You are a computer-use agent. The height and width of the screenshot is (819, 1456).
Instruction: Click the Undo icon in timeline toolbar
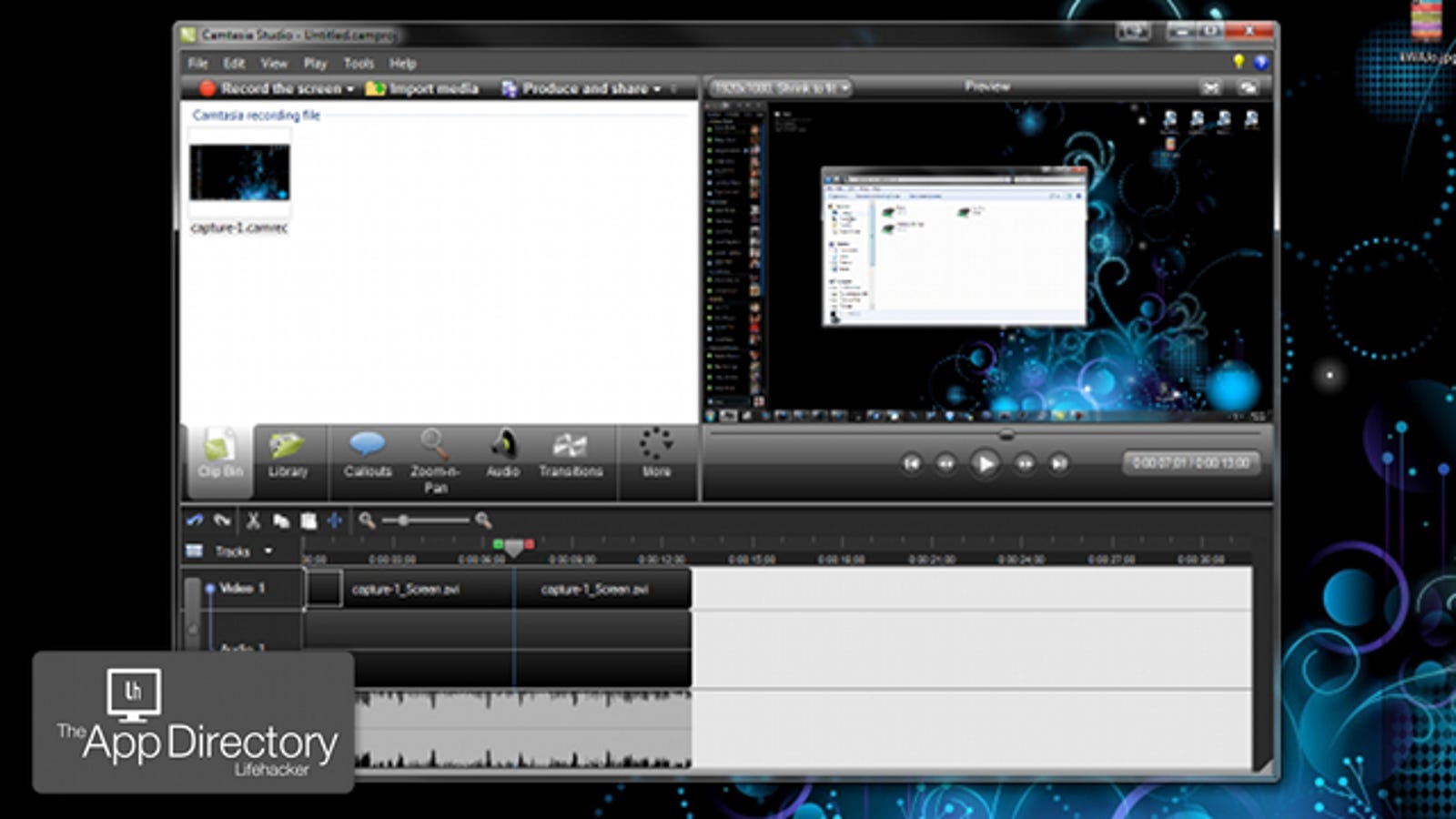(x=195, y=521)
